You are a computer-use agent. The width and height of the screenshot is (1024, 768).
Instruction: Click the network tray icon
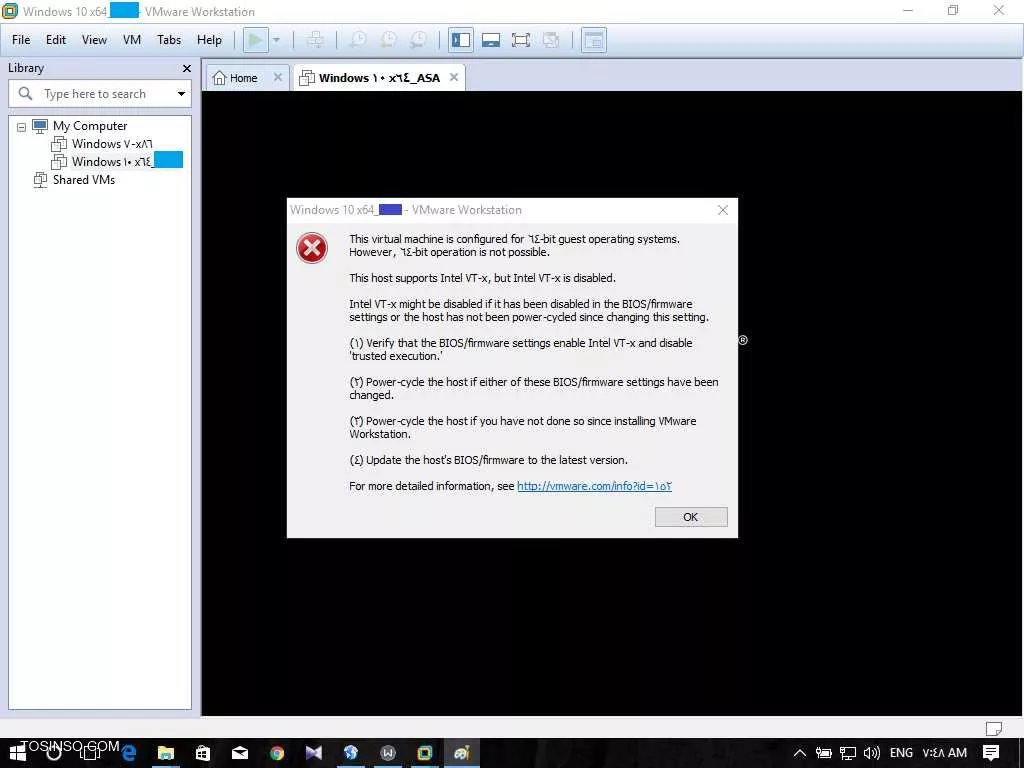[848, 753]
